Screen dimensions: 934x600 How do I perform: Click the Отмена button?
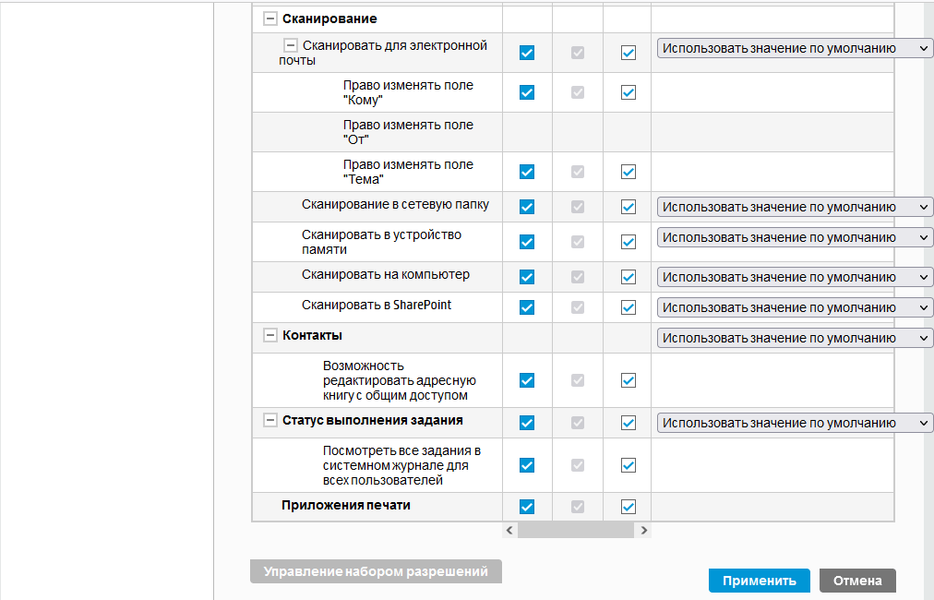(857, 581)
